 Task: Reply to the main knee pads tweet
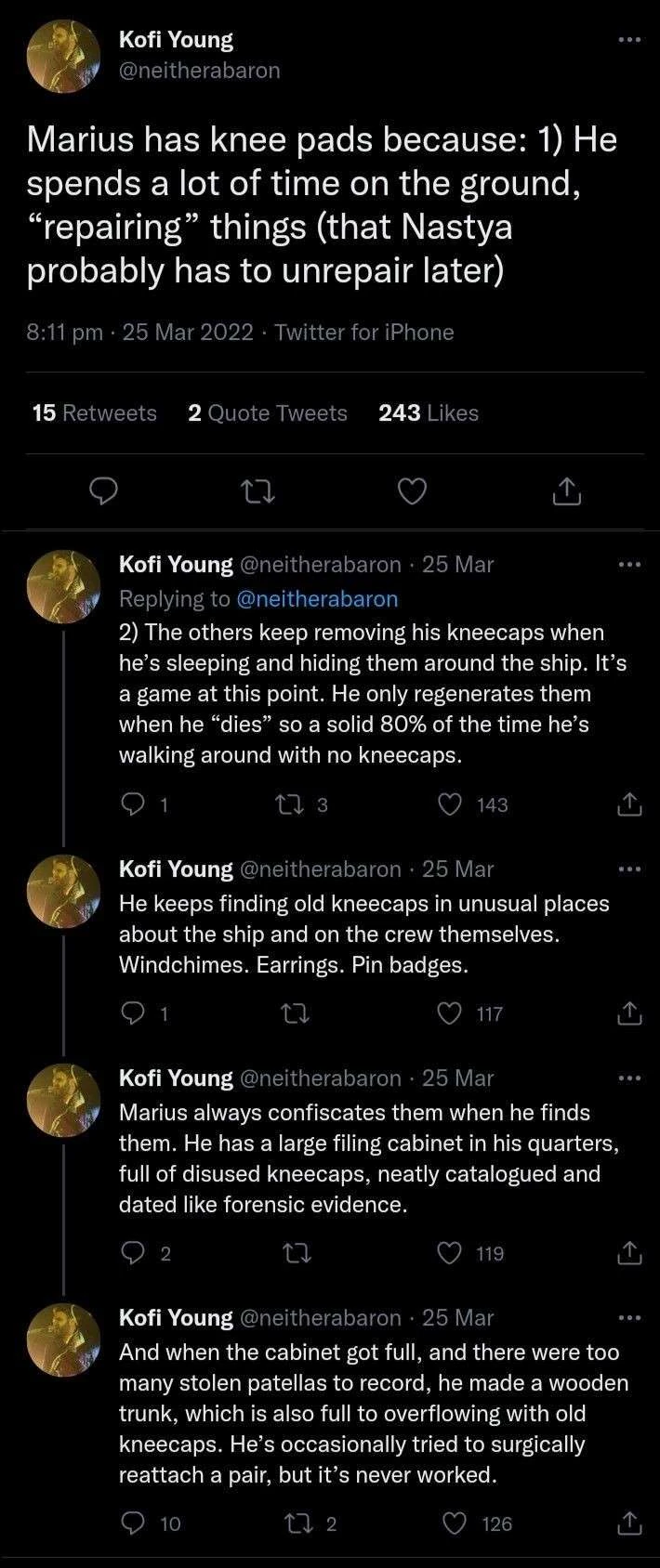(102, 491)
